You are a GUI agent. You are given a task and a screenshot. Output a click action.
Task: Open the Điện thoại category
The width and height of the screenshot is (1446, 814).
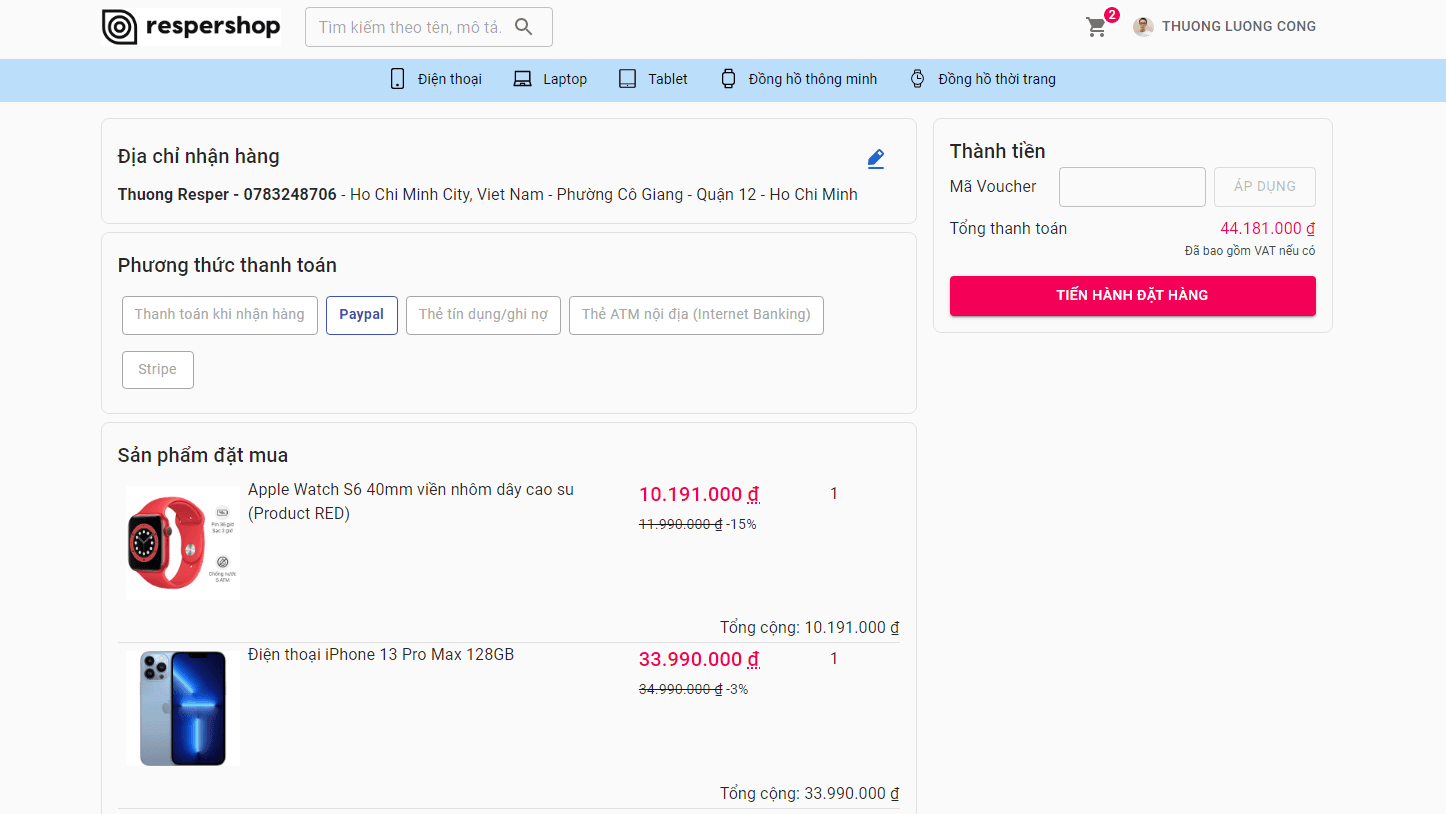[450, 79]
